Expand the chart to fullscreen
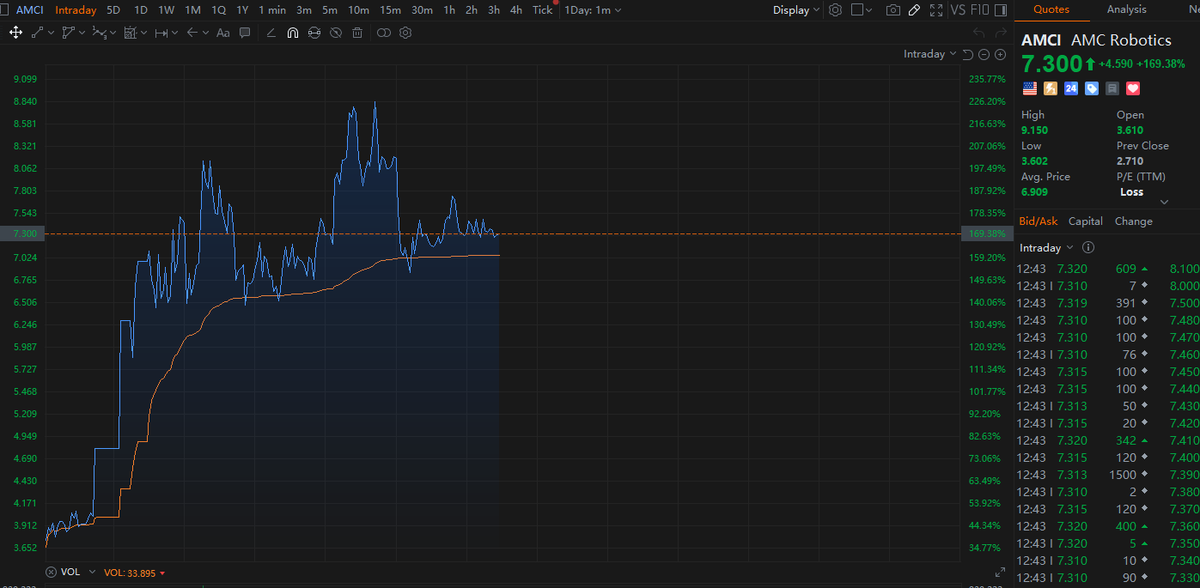The image size is (1200, 588). point(936,10)
